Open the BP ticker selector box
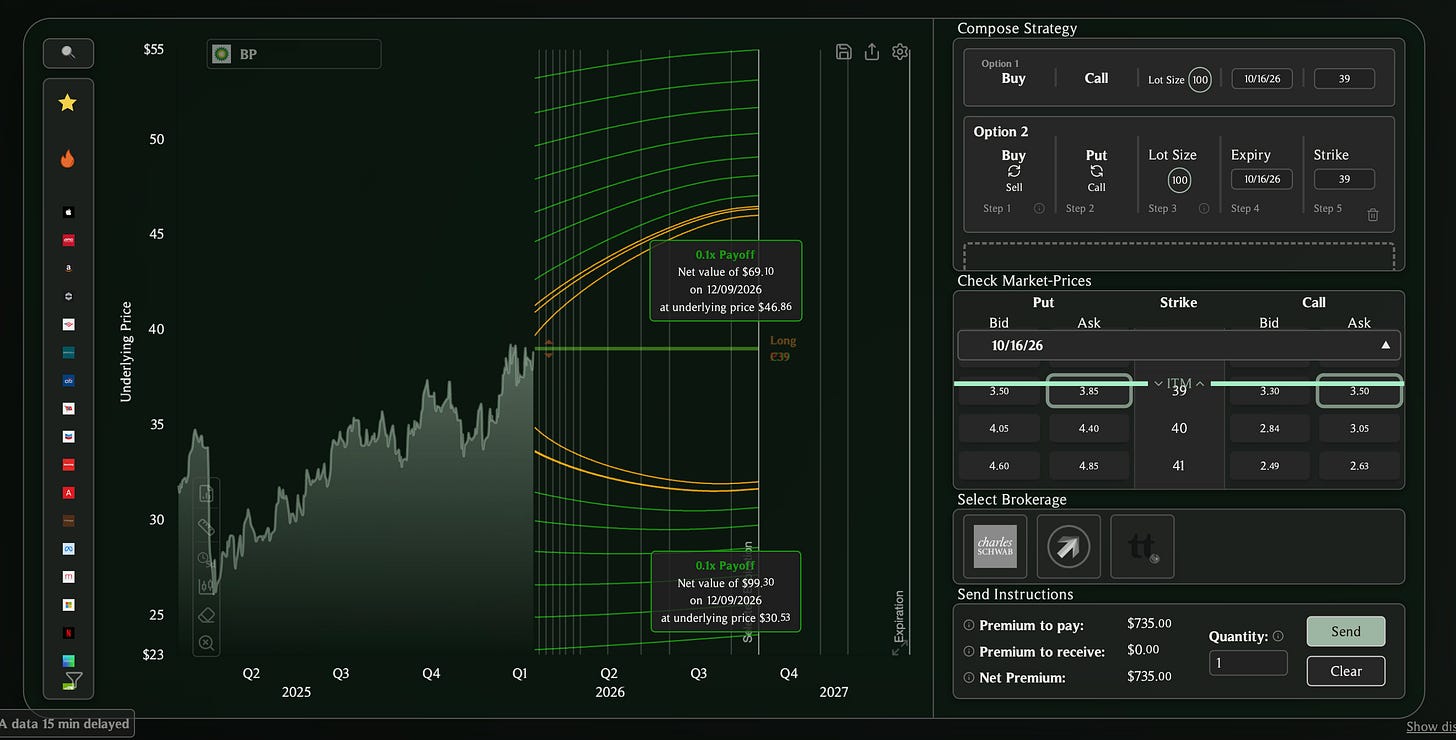 tap(294, 54)
